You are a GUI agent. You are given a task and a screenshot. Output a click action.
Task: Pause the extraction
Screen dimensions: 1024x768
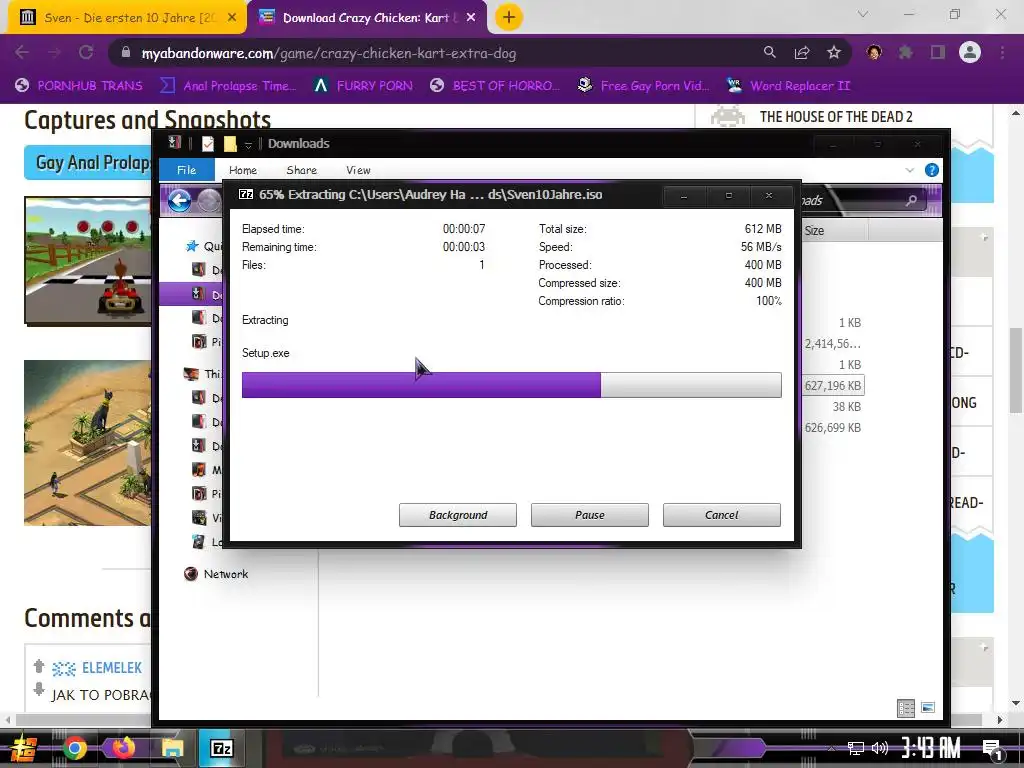[x=590, y=515]
